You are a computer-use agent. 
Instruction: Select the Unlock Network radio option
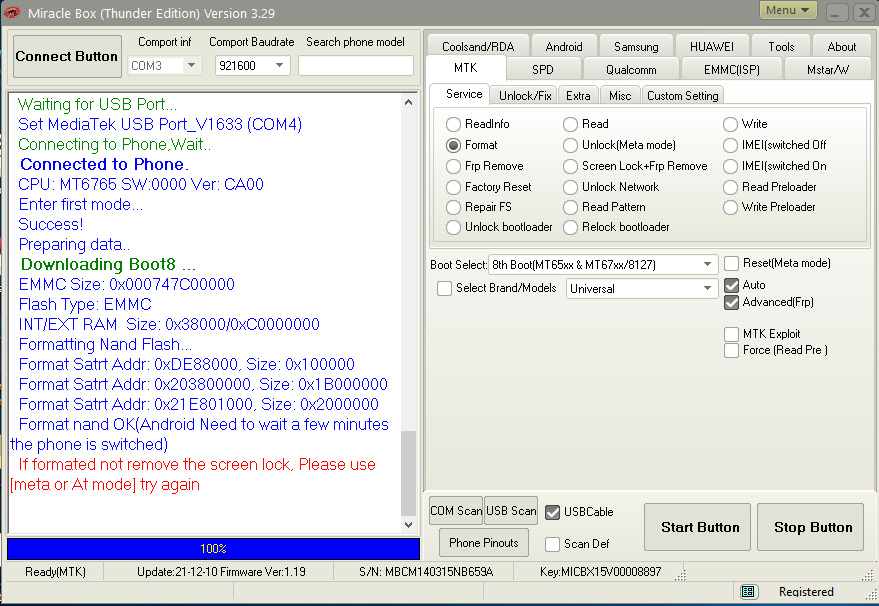[x=570, y=187]
